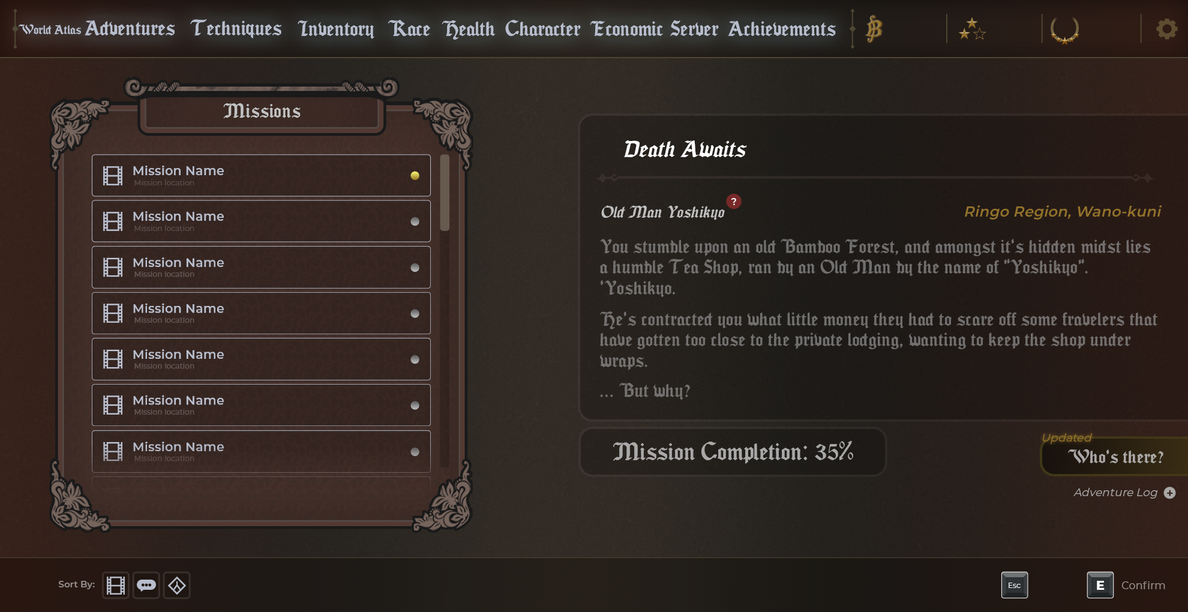
Task: Sort missions by film strip icon
Action: pyautogui.click(x=116, y=585)
